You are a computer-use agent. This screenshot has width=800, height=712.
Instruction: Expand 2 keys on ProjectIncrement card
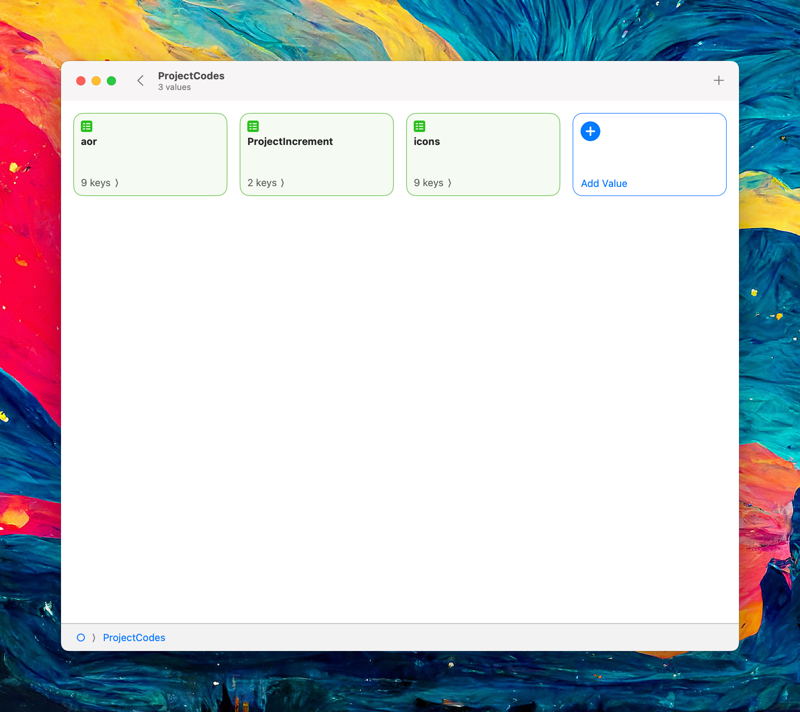(266, 183)
